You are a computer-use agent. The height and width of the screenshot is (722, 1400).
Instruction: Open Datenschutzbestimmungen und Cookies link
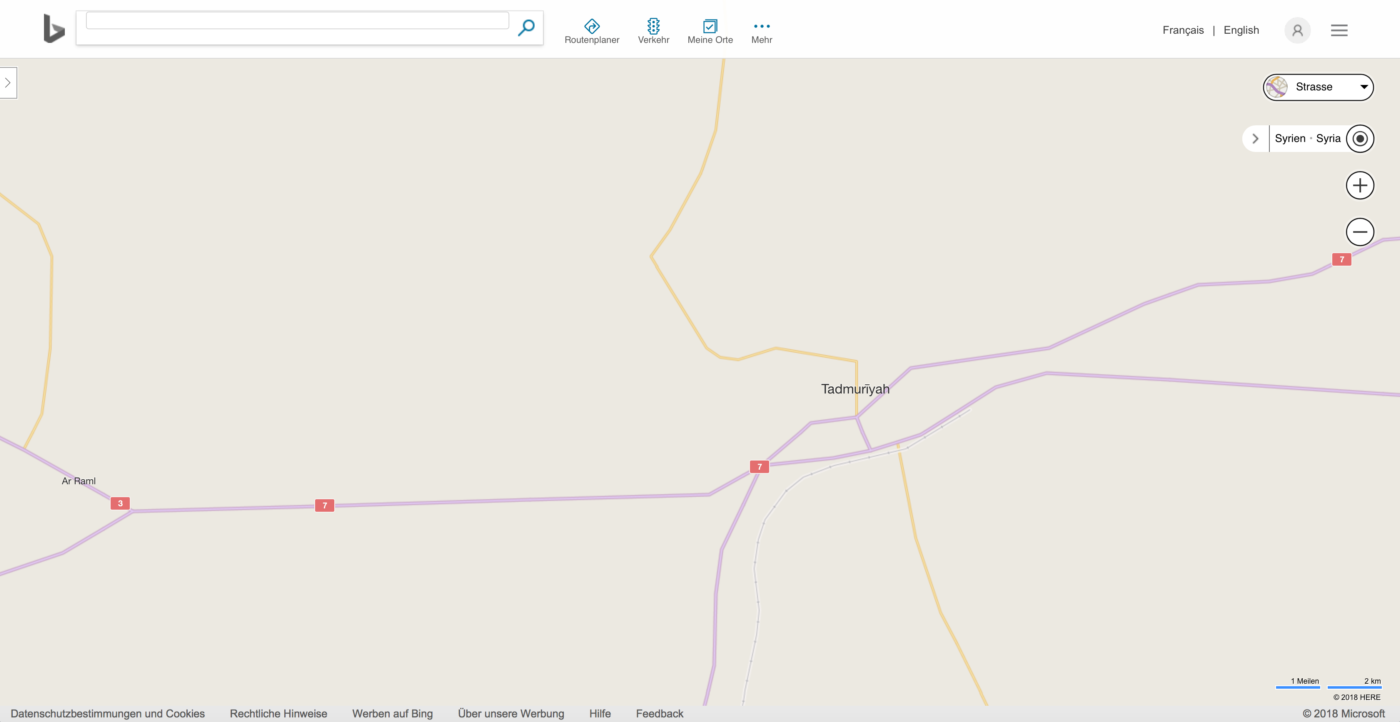point(107,713)
